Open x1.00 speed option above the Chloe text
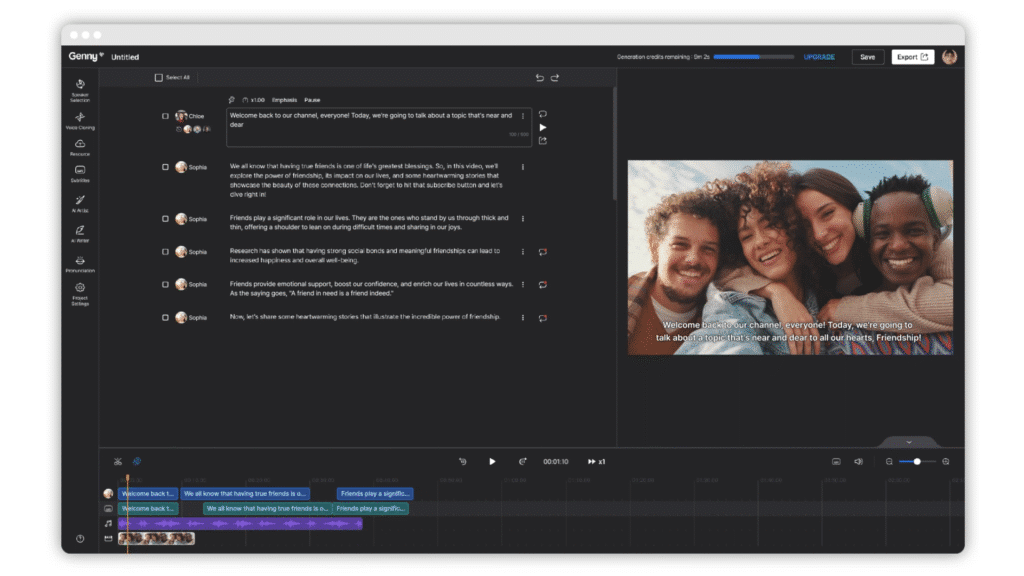This screenshot has height=576, width=1024. point(257,100)
